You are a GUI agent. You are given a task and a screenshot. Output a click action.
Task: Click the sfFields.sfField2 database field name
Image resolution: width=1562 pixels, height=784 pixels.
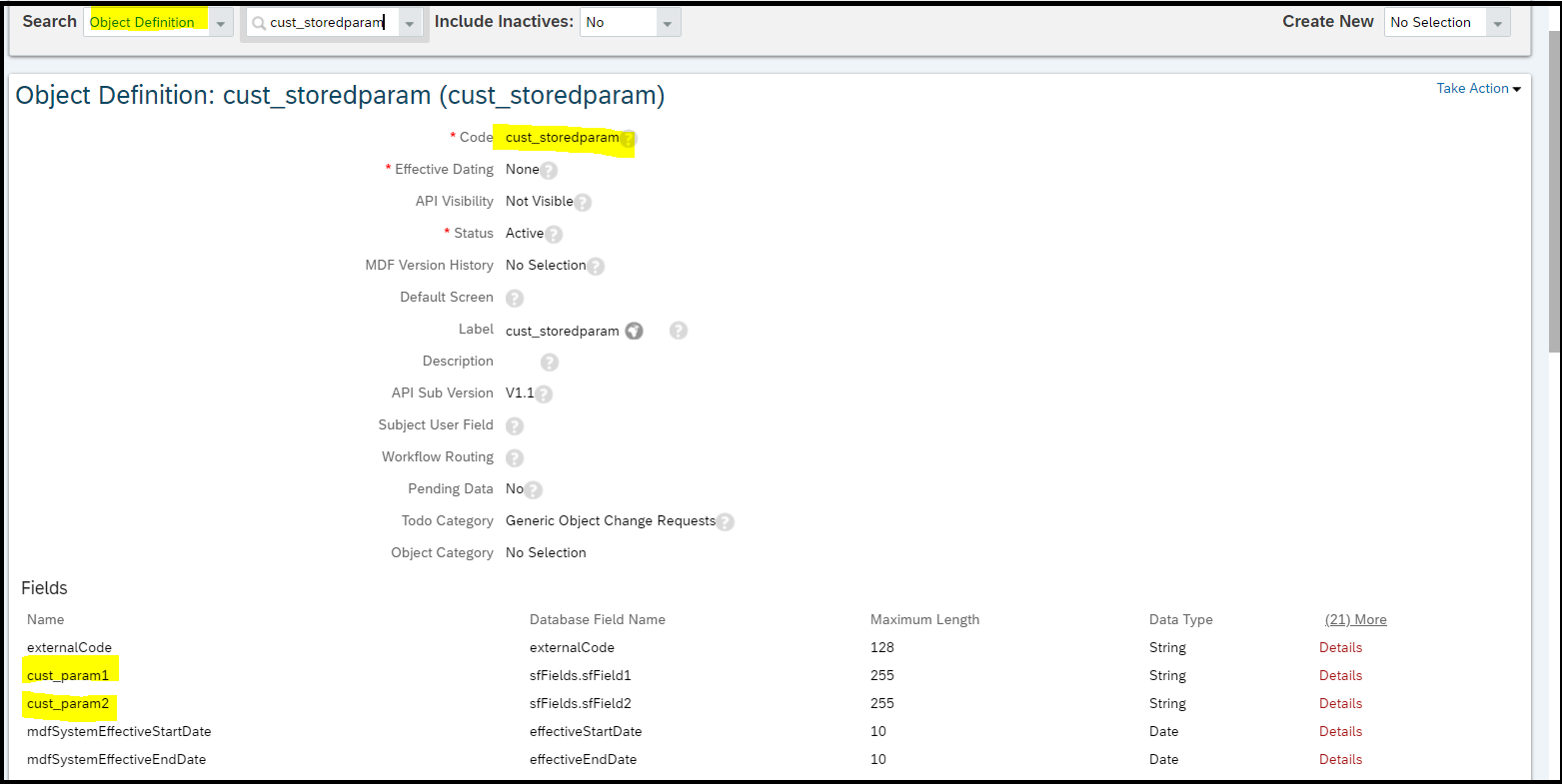click(581, 703)
